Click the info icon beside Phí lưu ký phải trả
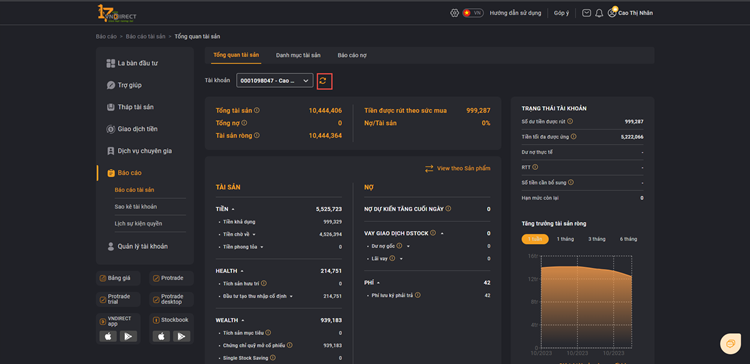Image resolution: width=750 pixels, height=364 pixels. (x=418, y=295)
